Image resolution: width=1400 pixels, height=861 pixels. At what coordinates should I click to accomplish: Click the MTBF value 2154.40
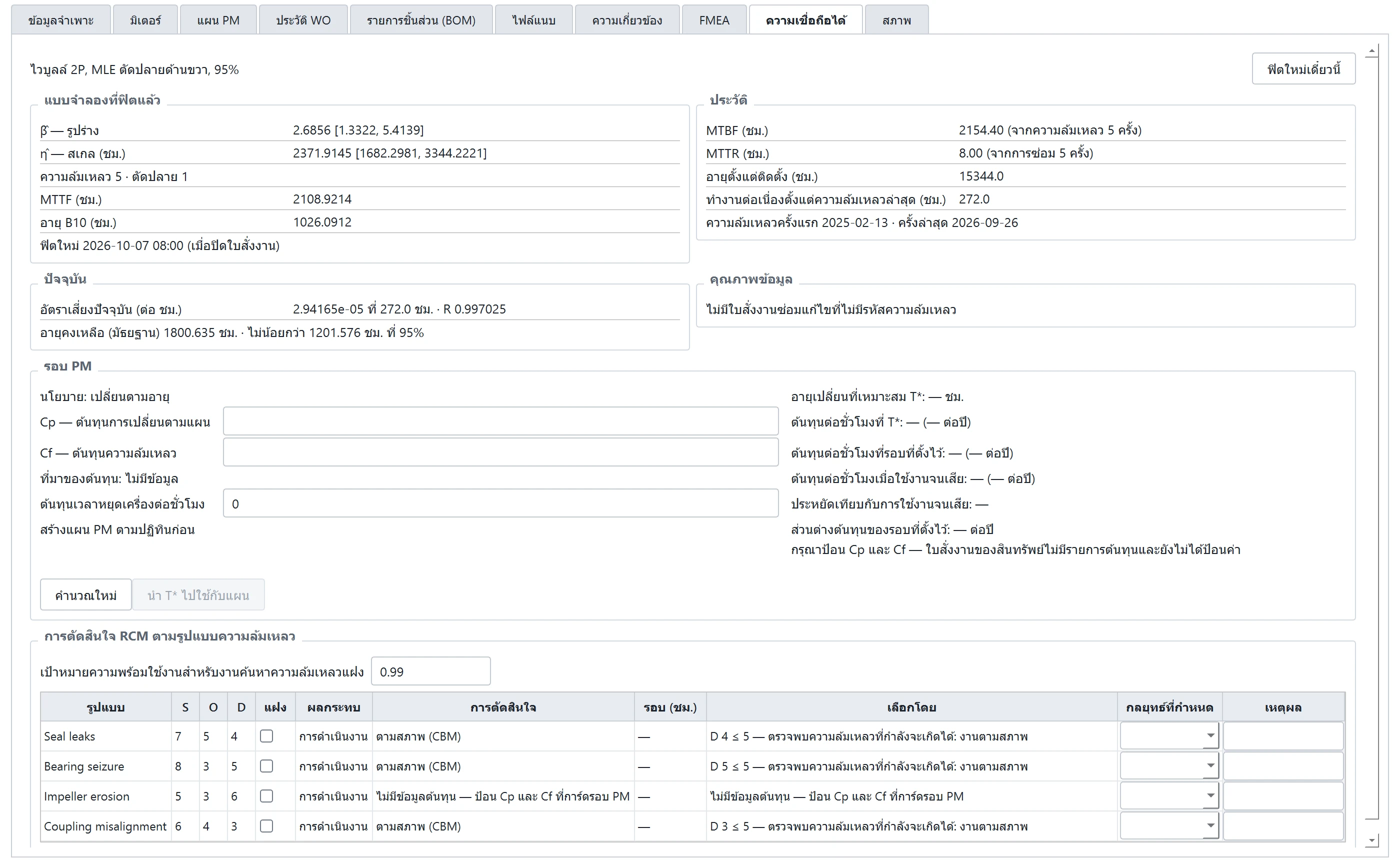[x=981, y=130]
